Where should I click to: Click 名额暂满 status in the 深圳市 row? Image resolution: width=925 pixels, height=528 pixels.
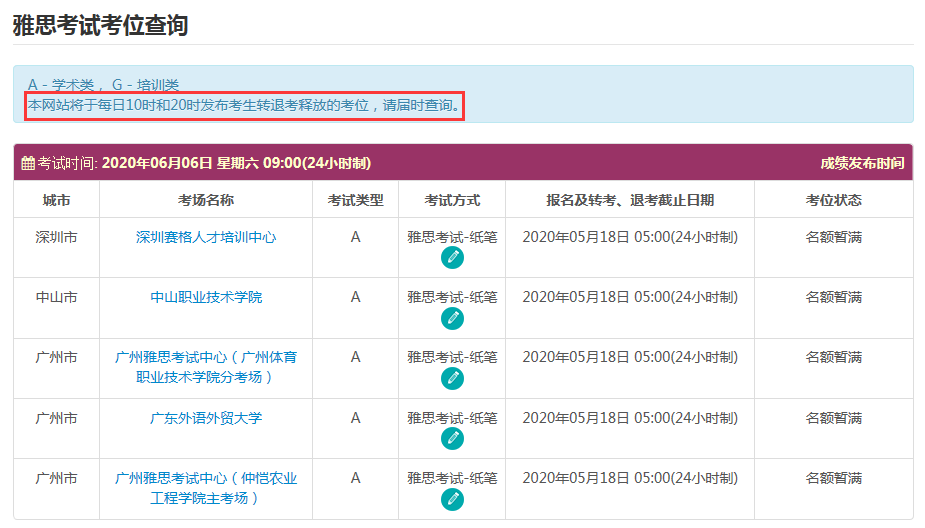833,237
